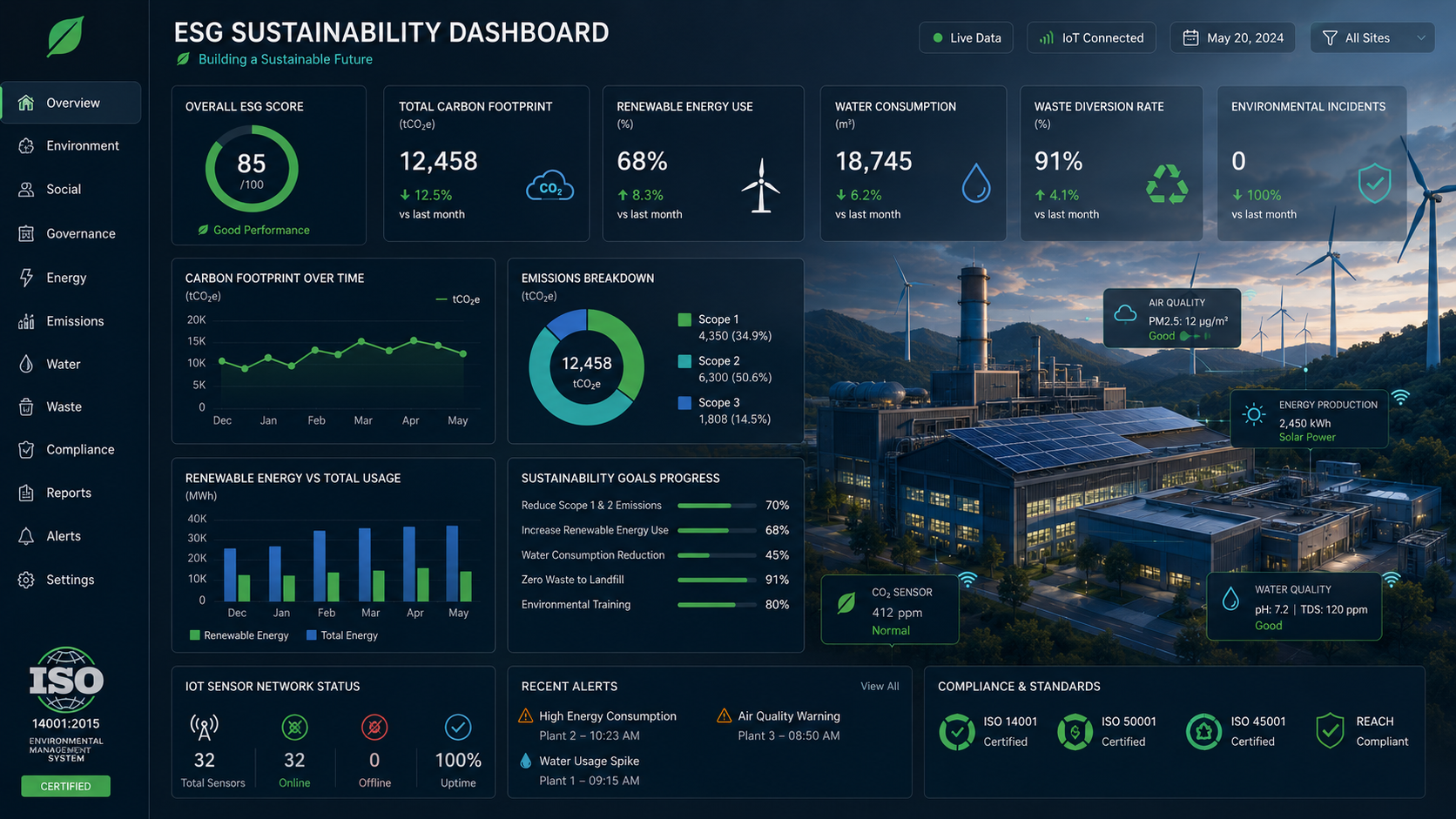This screenshot has height=819, width=1456.
Task: Click the recycling icon in waste diversion card
Action: 1167,185
